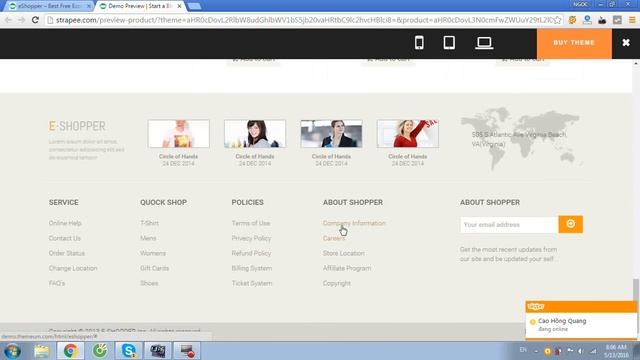The image size is (640, 360).
Task: Click the Atlantic Ave Virginia Beach address
Action: coord(518,139)
